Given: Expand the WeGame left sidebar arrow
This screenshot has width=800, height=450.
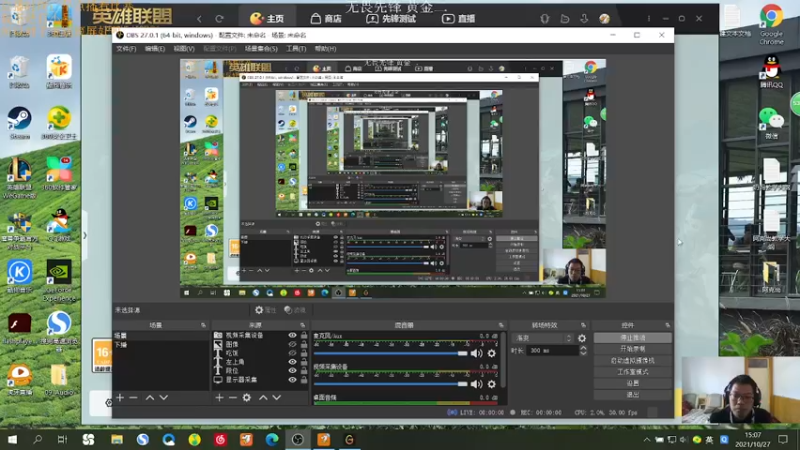Looking at the screenshot, I should point(85,235).
